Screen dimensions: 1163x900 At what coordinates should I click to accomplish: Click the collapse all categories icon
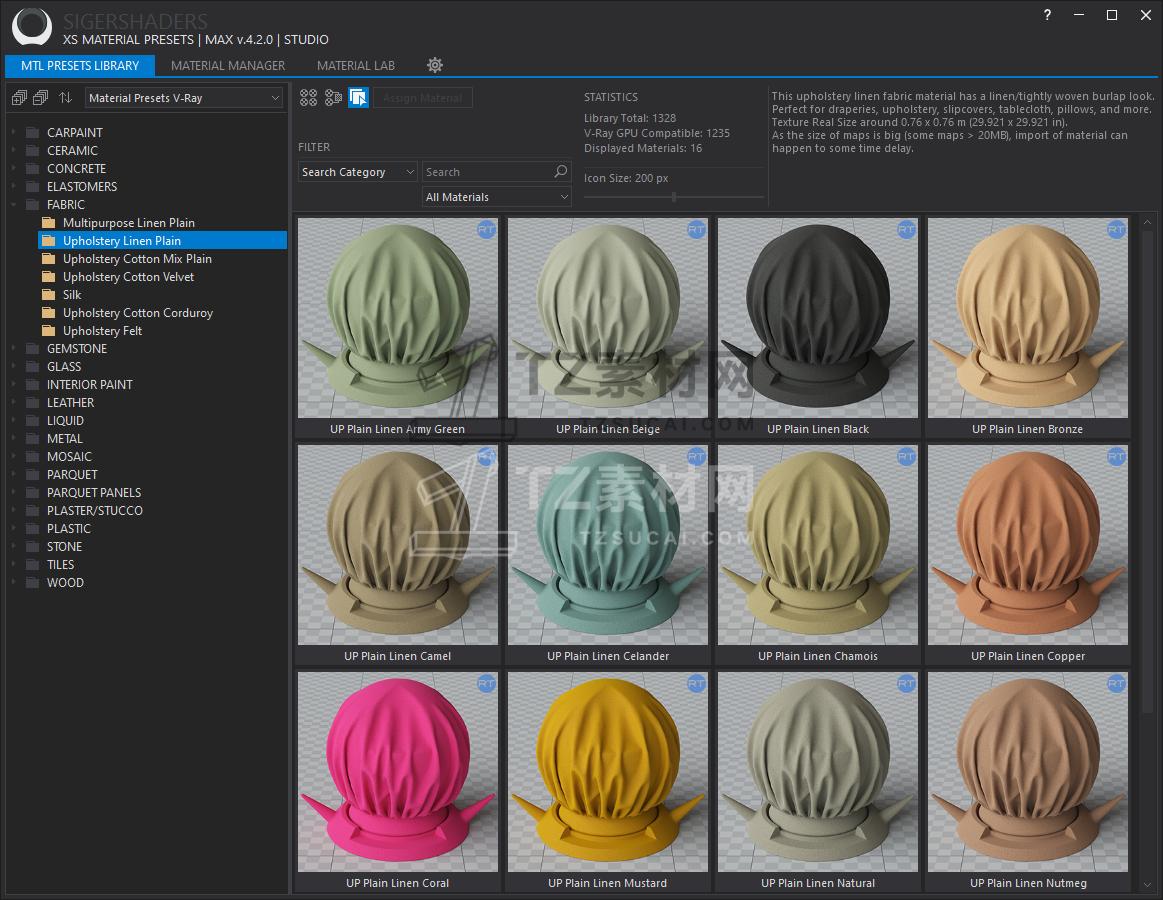(41, 98)
